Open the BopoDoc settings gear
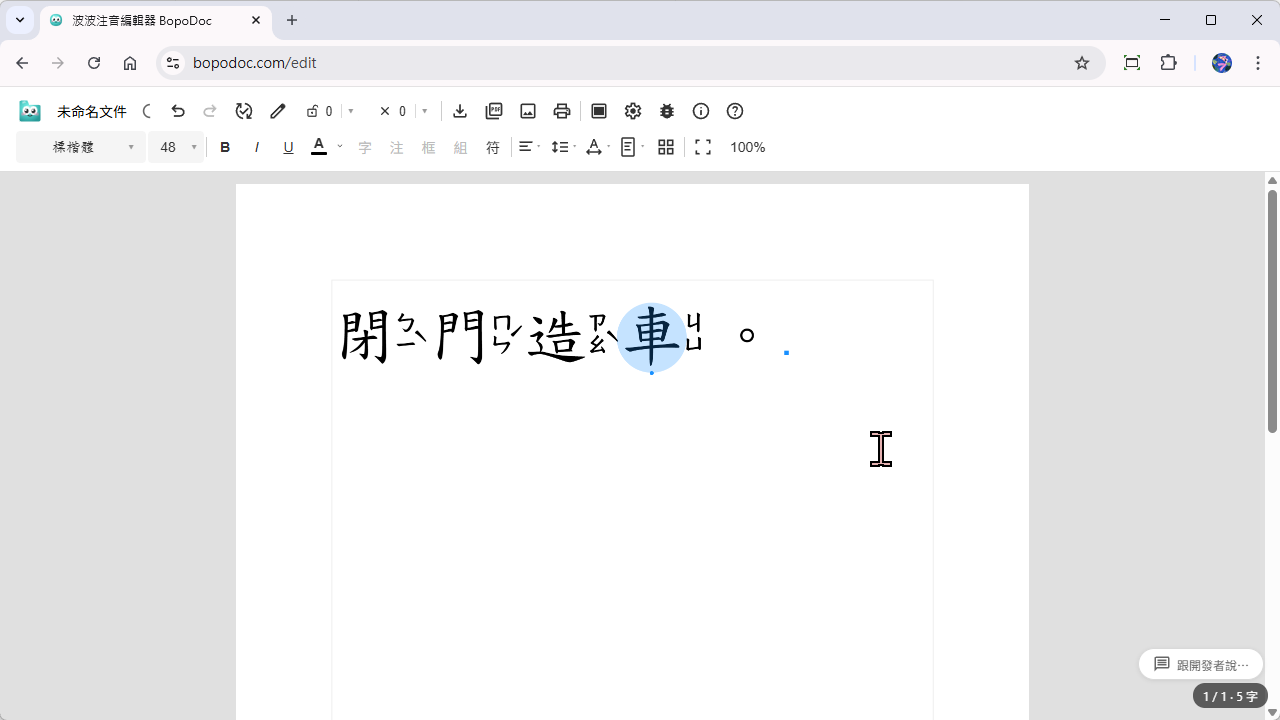Image resolution: width=1280 pixels, height=720 pixels. (633, 111)
